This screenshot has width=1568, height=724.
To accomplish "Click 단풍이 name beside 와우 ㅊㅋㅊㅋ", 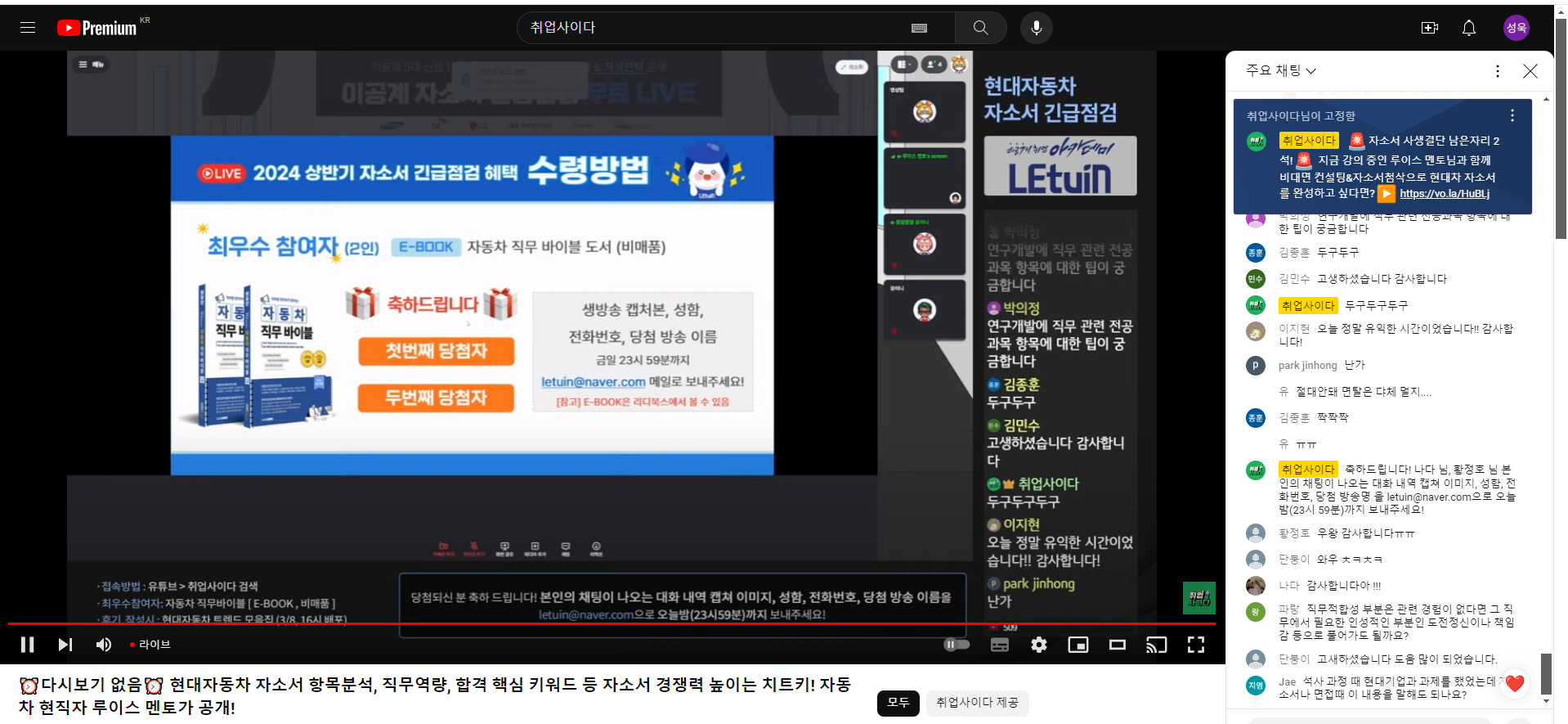I will pyautogui.click(x=1294, y=560).
